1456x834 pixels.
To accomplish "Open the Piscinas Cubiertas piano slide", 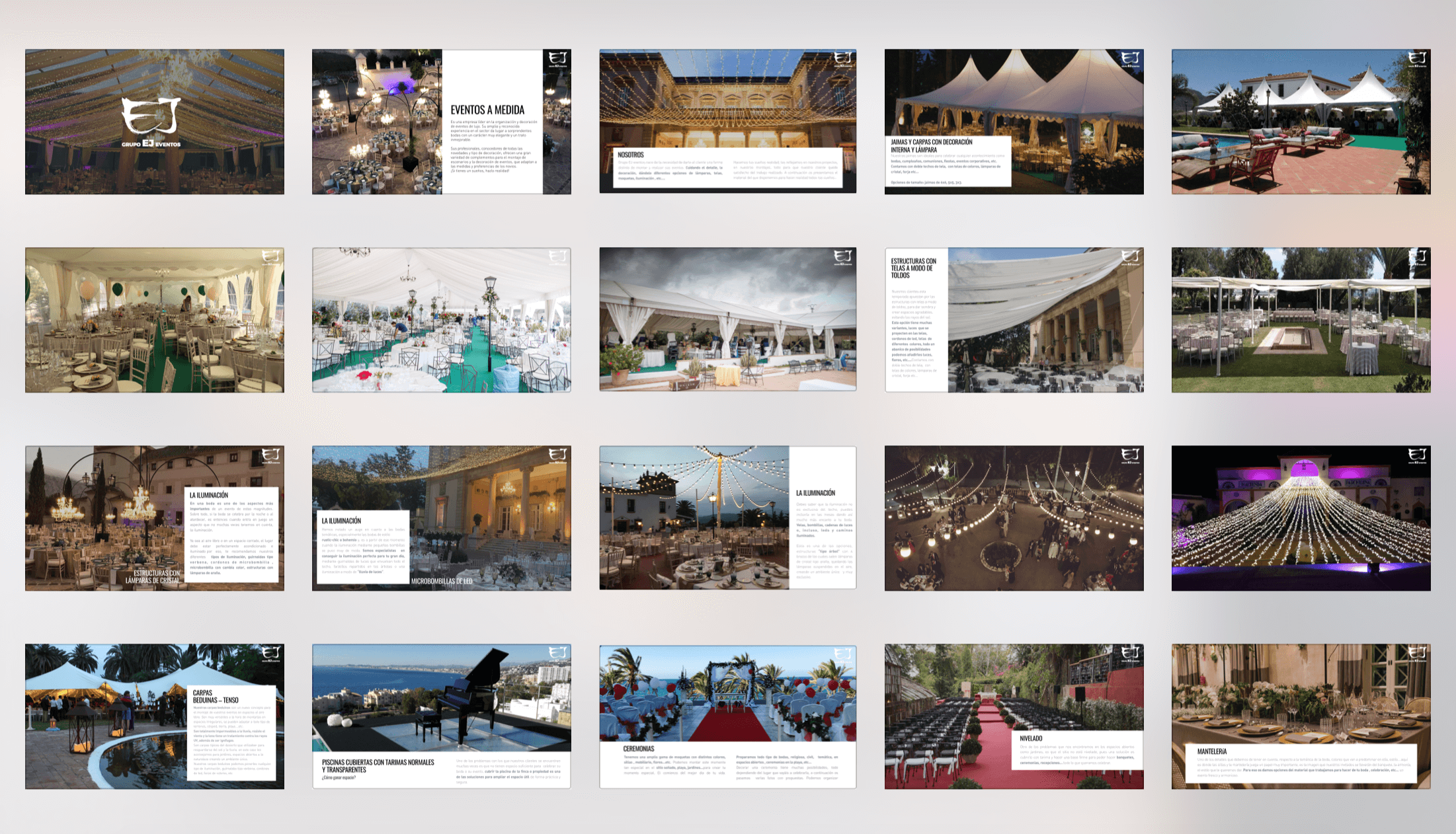I will [441, 716].
